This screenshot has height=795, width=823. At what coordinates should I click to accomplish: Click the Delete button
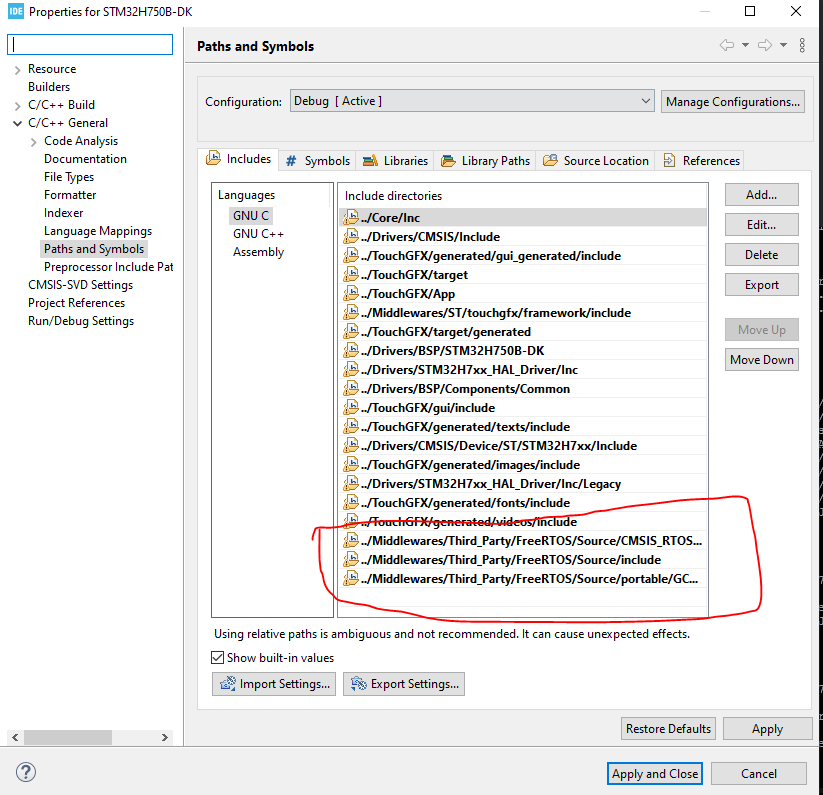(x=762, y=255)
